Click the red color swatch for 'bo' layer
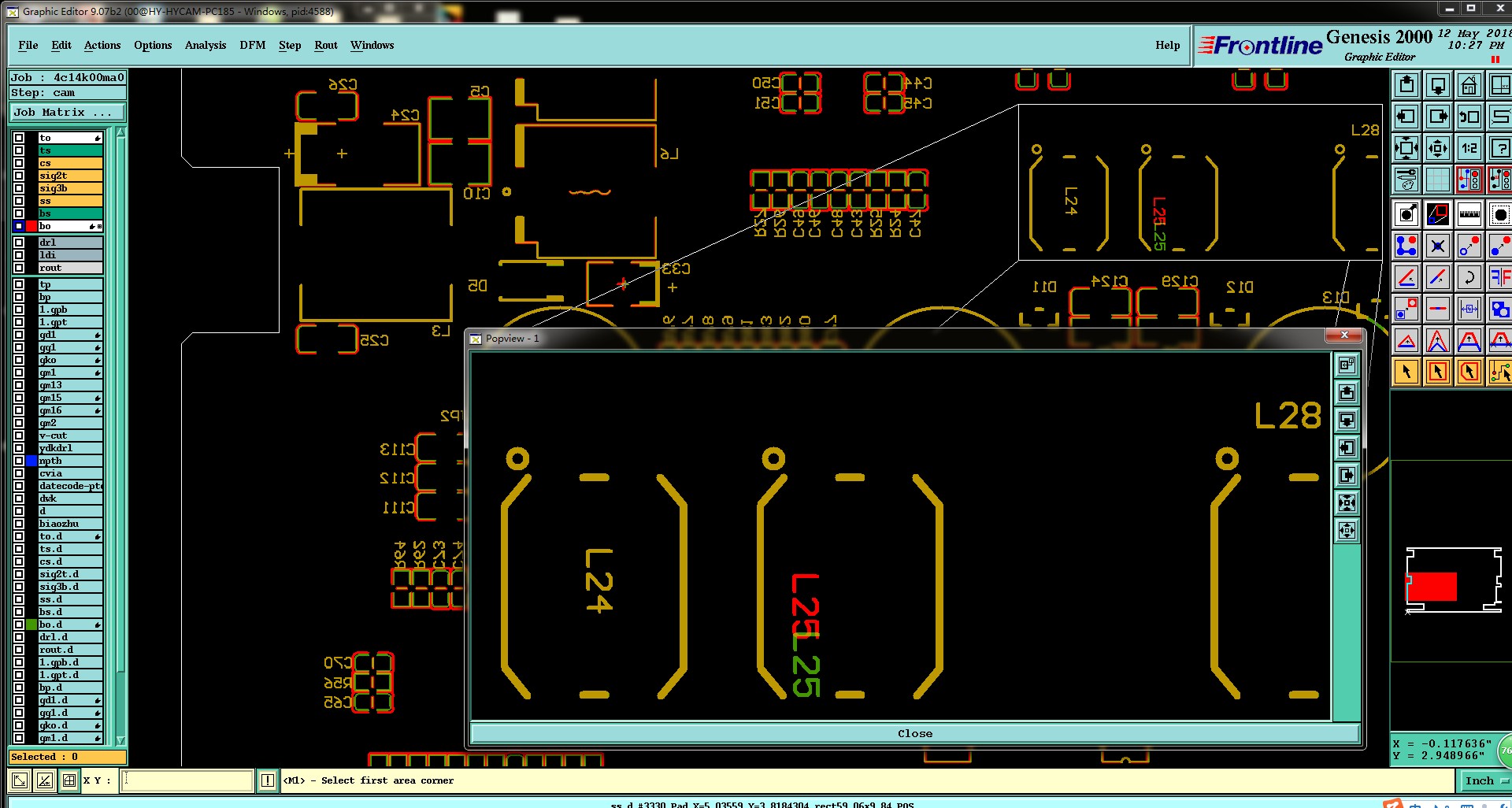The image size is (1512, 808). point(31,226)
